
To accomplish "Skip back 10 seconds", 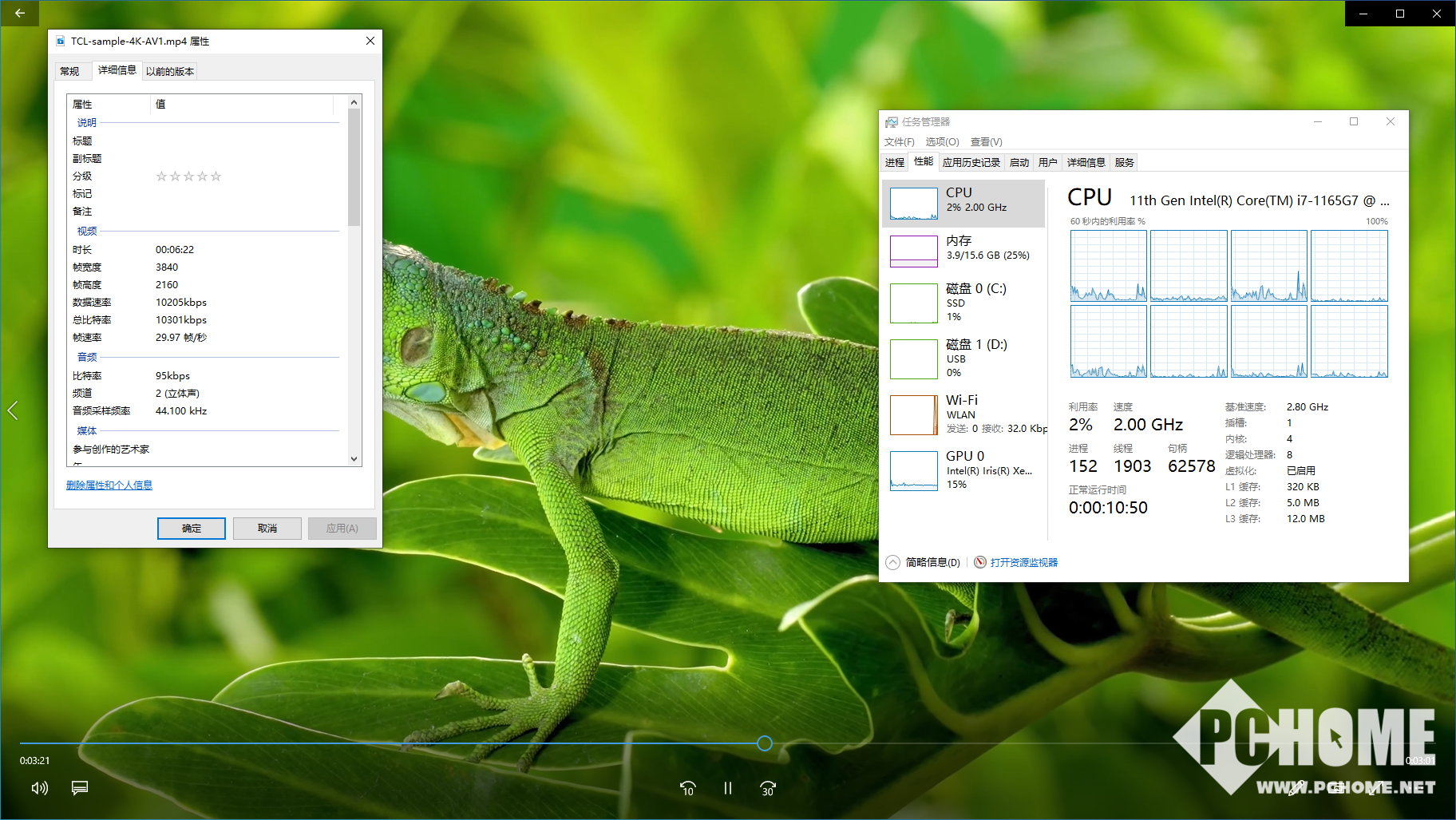I will (x=687, y=788).
